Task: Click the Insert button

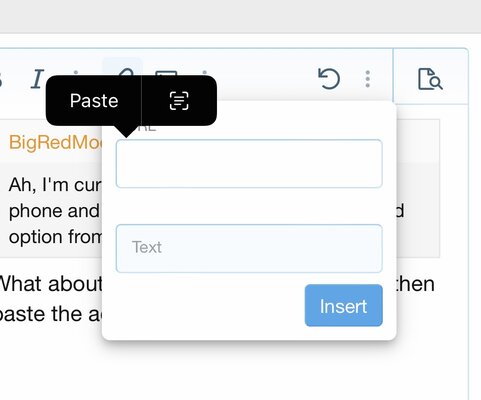Action: 343,305
